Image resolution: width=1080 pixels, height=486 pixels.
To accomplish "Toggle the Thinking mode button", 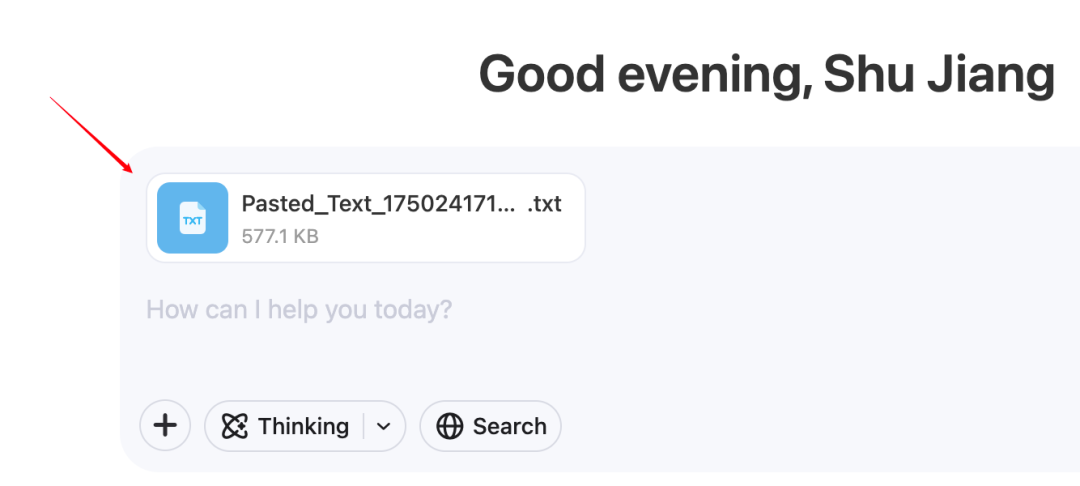I will click(285, 427).
